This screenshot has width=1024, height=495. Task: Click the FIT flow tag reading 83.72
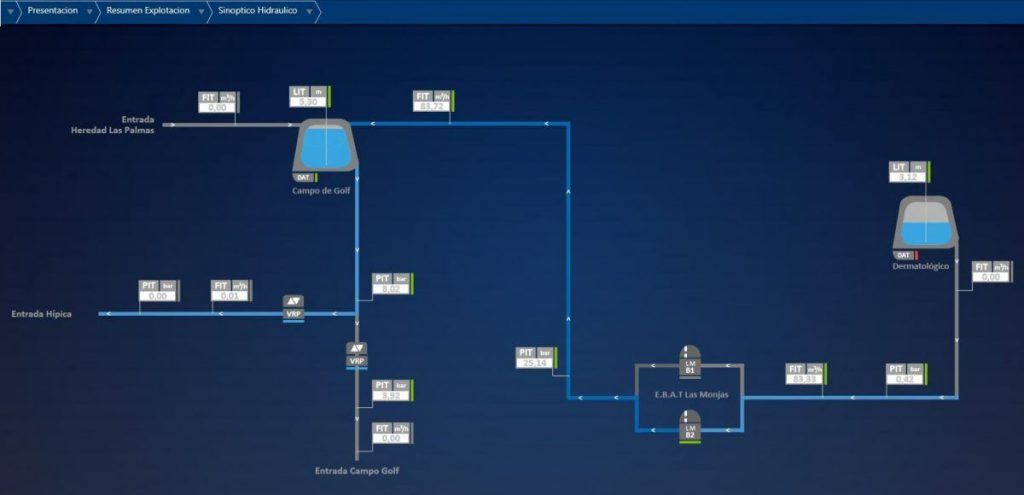click(x=434, y=101)
